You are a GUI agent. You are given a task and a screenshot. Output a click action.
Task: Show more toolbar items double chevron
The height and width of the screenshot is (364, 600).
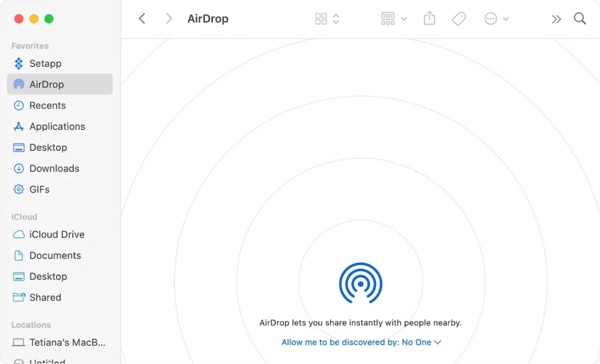coord(556,19)
